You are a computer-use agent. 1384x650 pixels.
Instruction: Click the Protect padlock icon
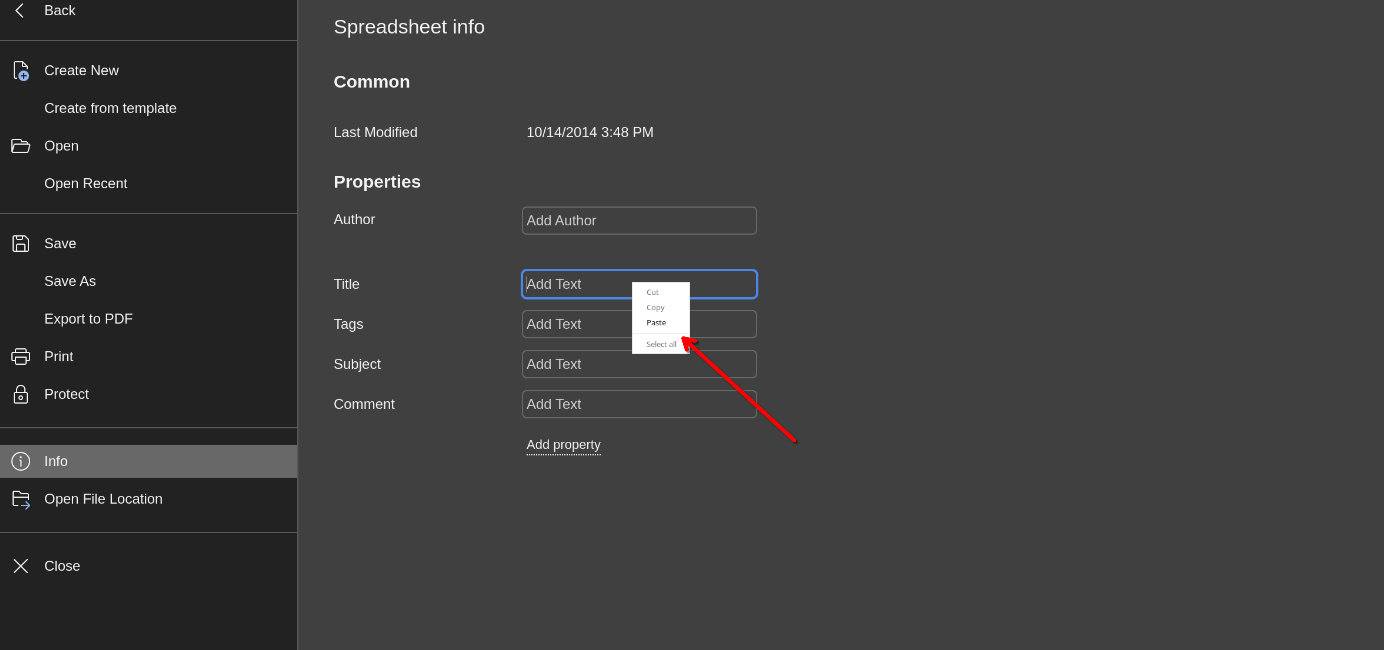(x=20, y=395)
